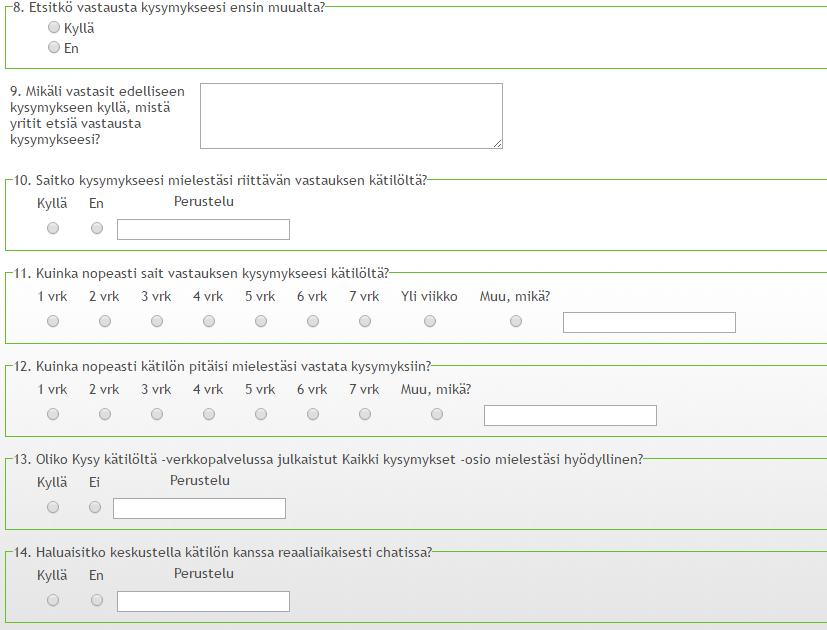Click the question 9 label text
Viewport: 827px width, 630px height.
coord(97,116)
